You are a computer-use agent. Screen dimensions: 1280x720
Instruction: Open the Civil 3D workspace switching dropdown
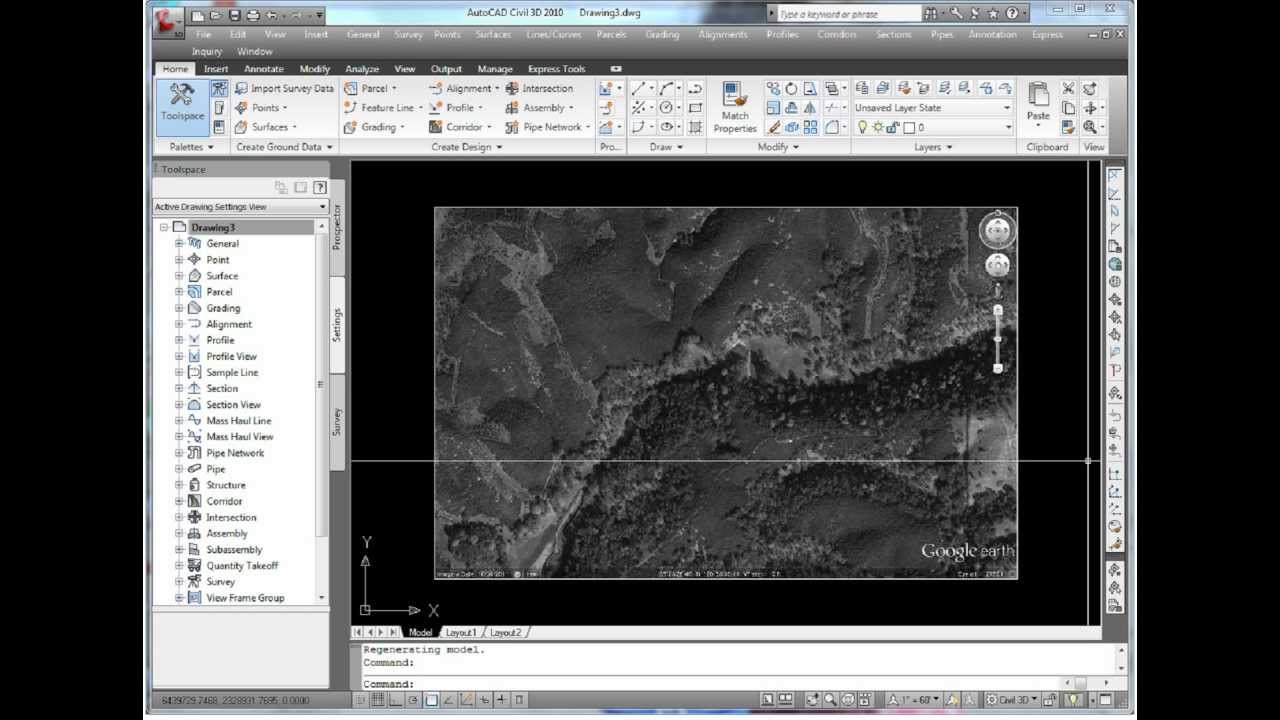[1011, 700]
